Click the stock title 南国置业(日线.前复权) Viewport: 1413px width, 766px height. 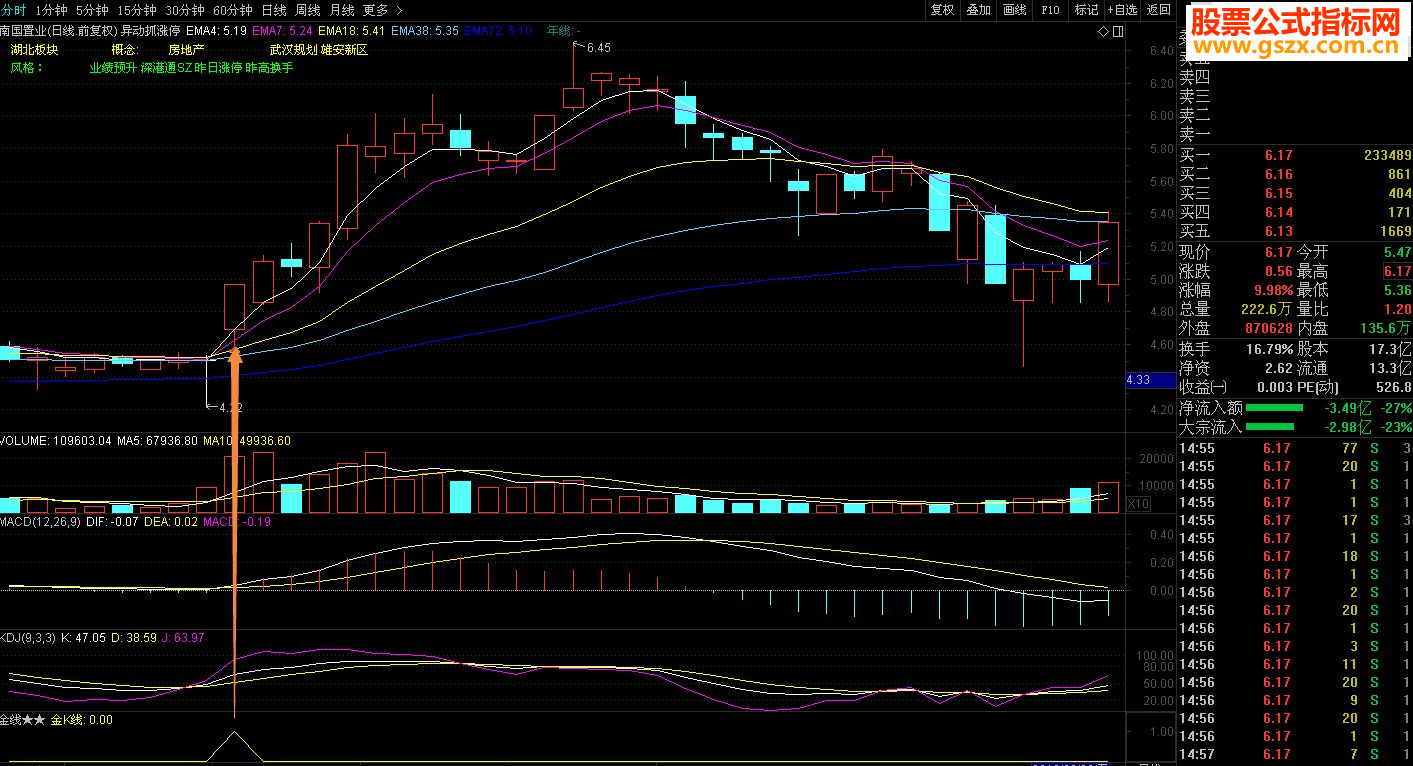(x=59, y=31)
